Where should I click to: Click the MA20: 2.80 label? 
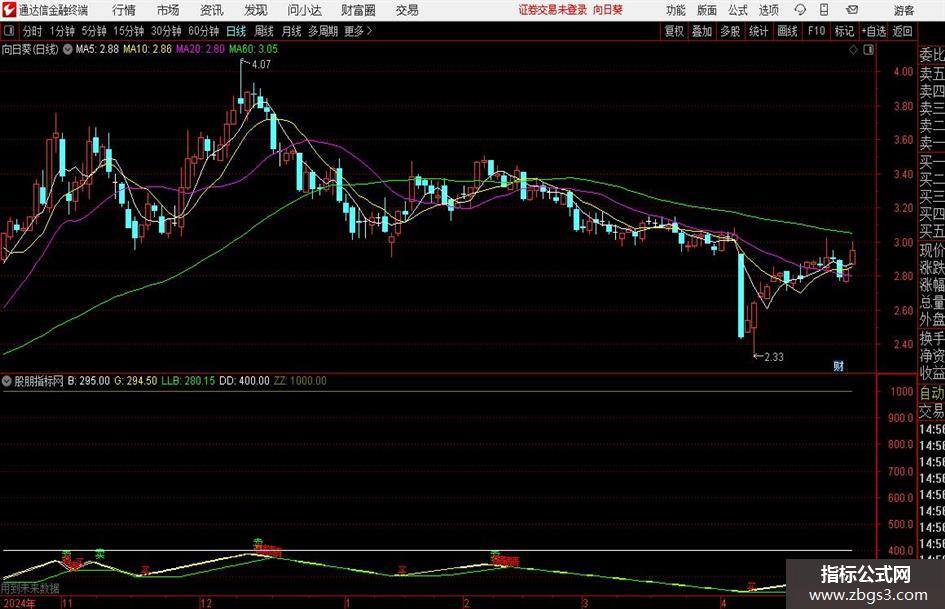pos(200,49)
